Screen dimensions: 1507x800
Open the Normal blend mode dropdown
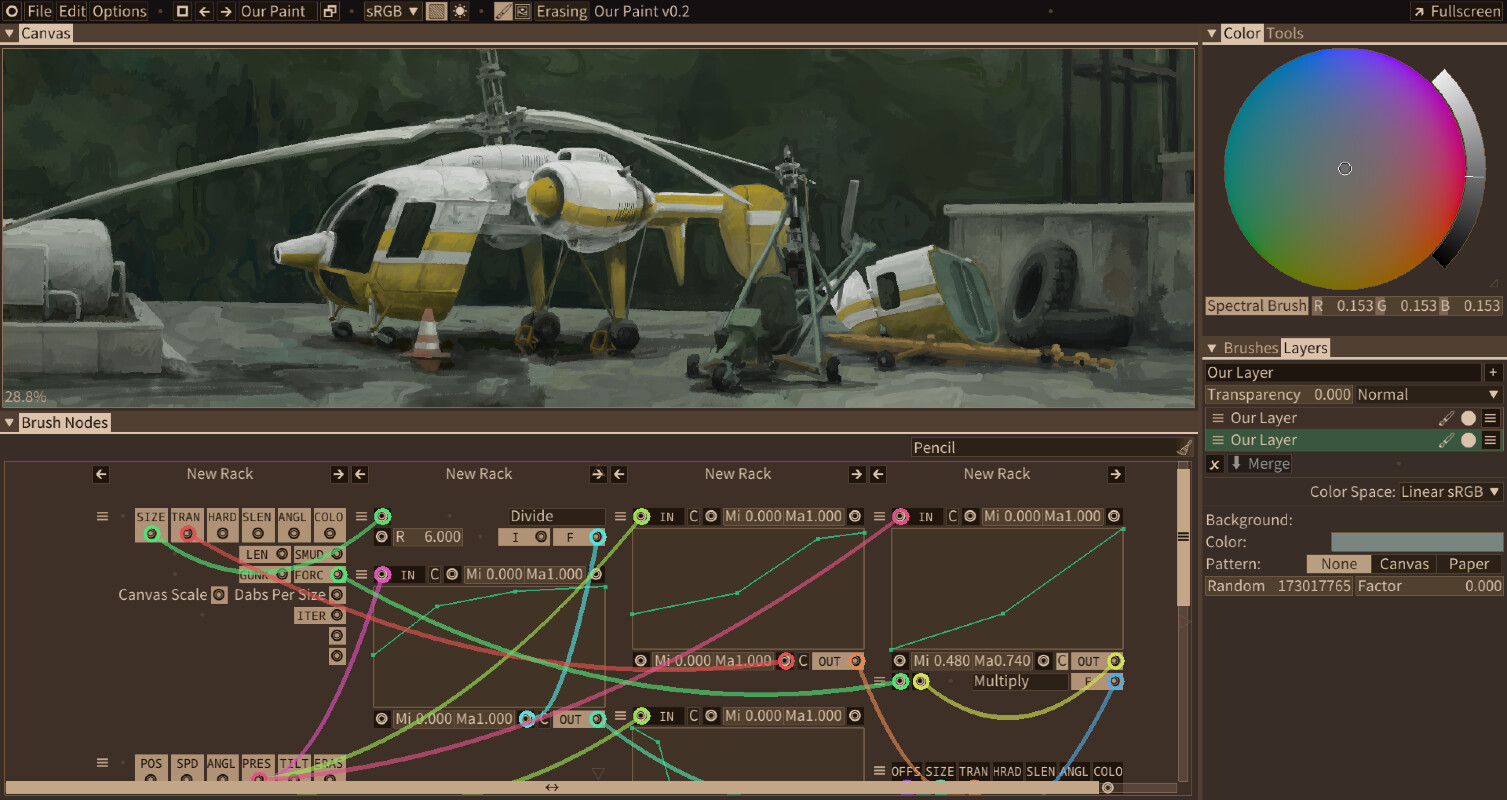click(x=1429, y=395)
